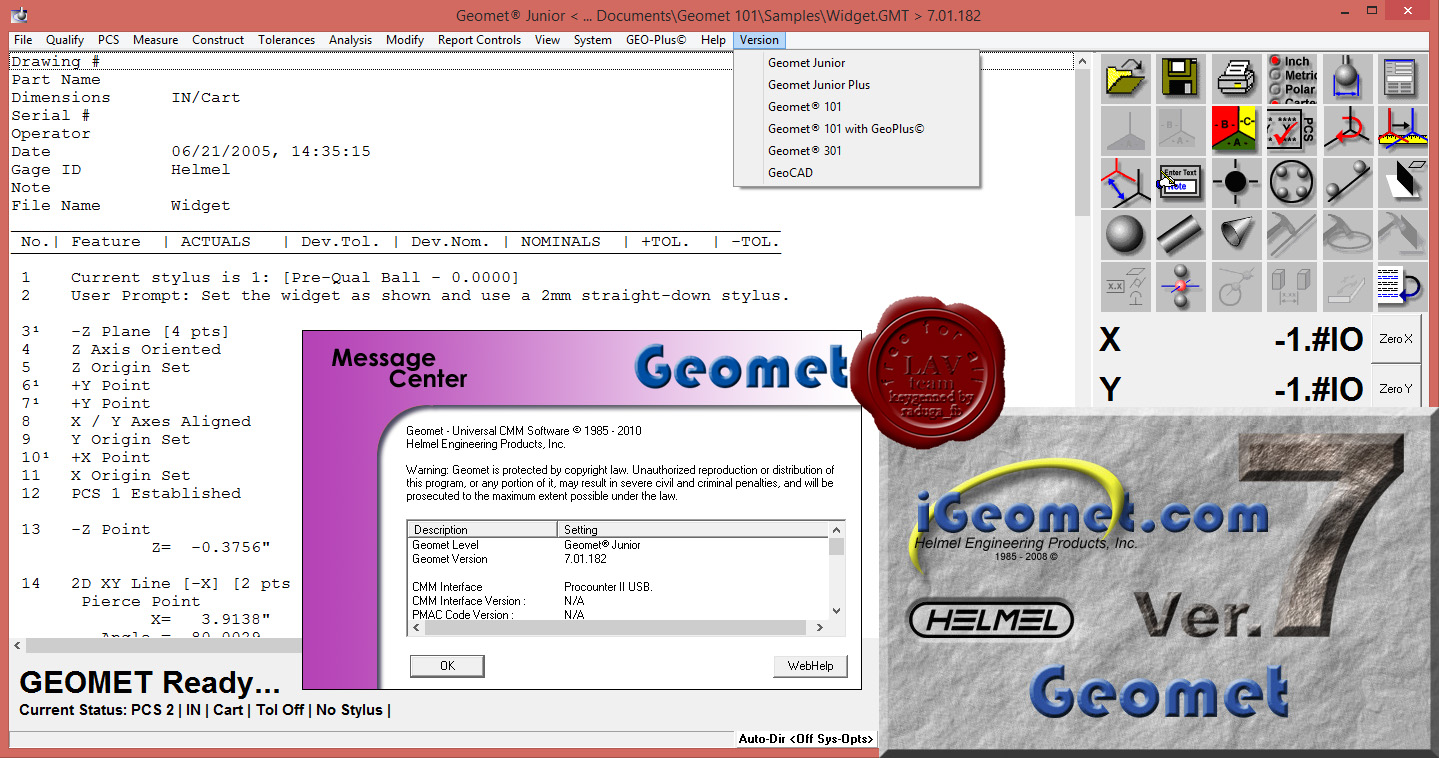Click the PCS checkmark icon
Screen dimensions: 1439x758
(x=1291, y=129)
